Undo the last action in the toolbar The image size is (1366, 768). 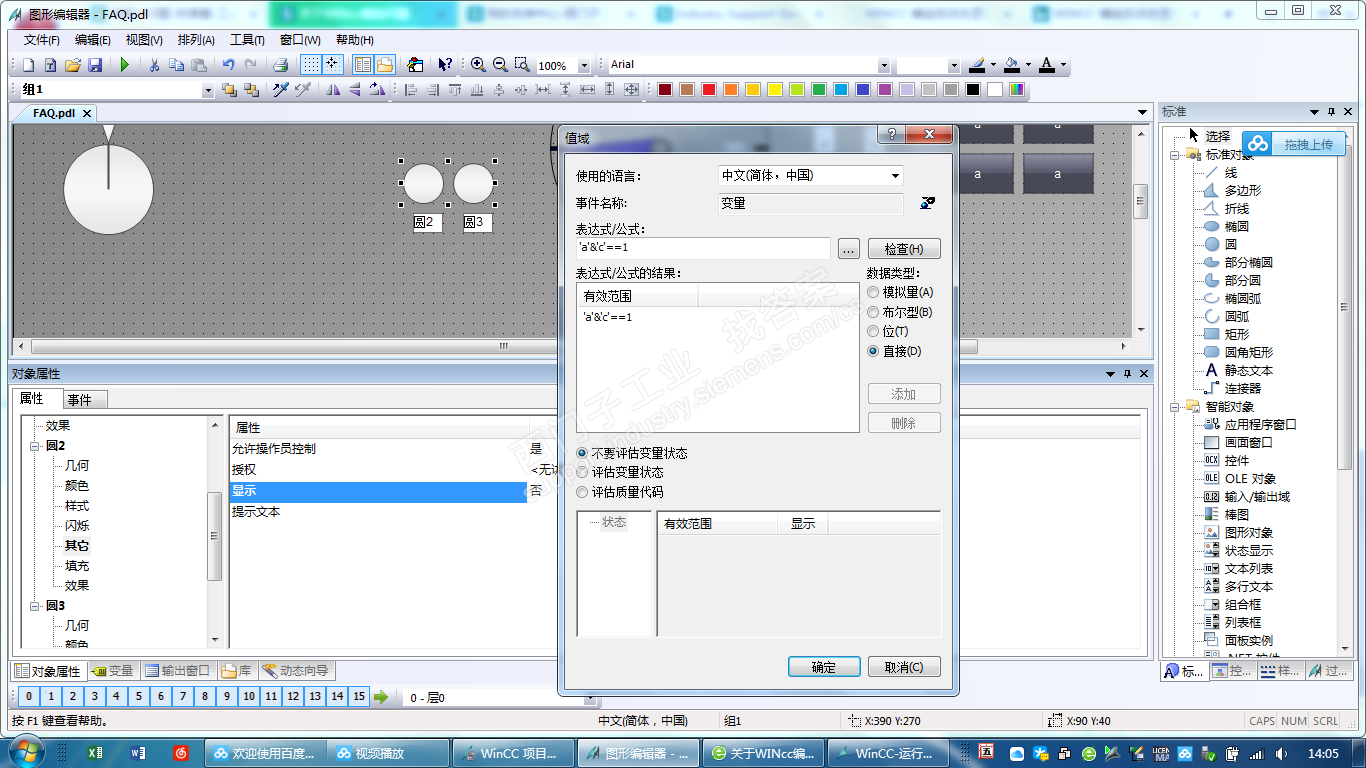[x=229, y=65]
